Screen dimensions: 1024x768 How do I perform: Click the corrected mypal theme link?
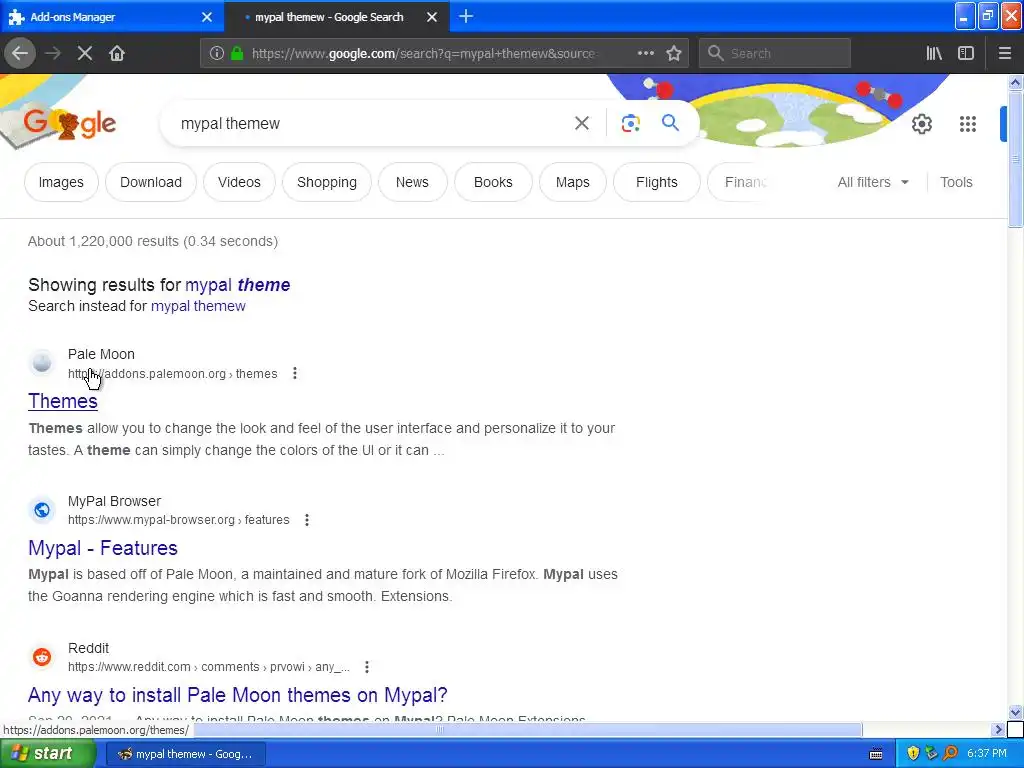pos(238,285)
